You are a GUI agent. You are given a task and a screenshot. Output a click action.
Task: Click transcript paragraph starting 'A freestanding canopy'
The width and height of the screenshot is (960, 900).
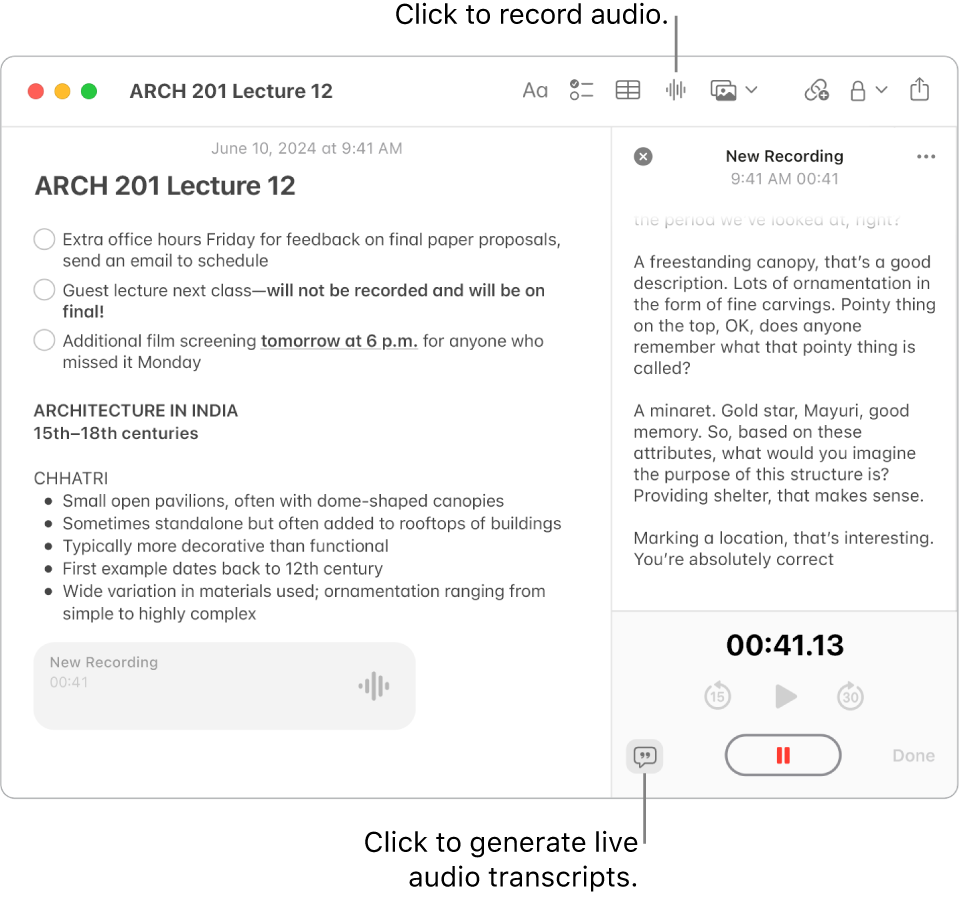(784, 315)
